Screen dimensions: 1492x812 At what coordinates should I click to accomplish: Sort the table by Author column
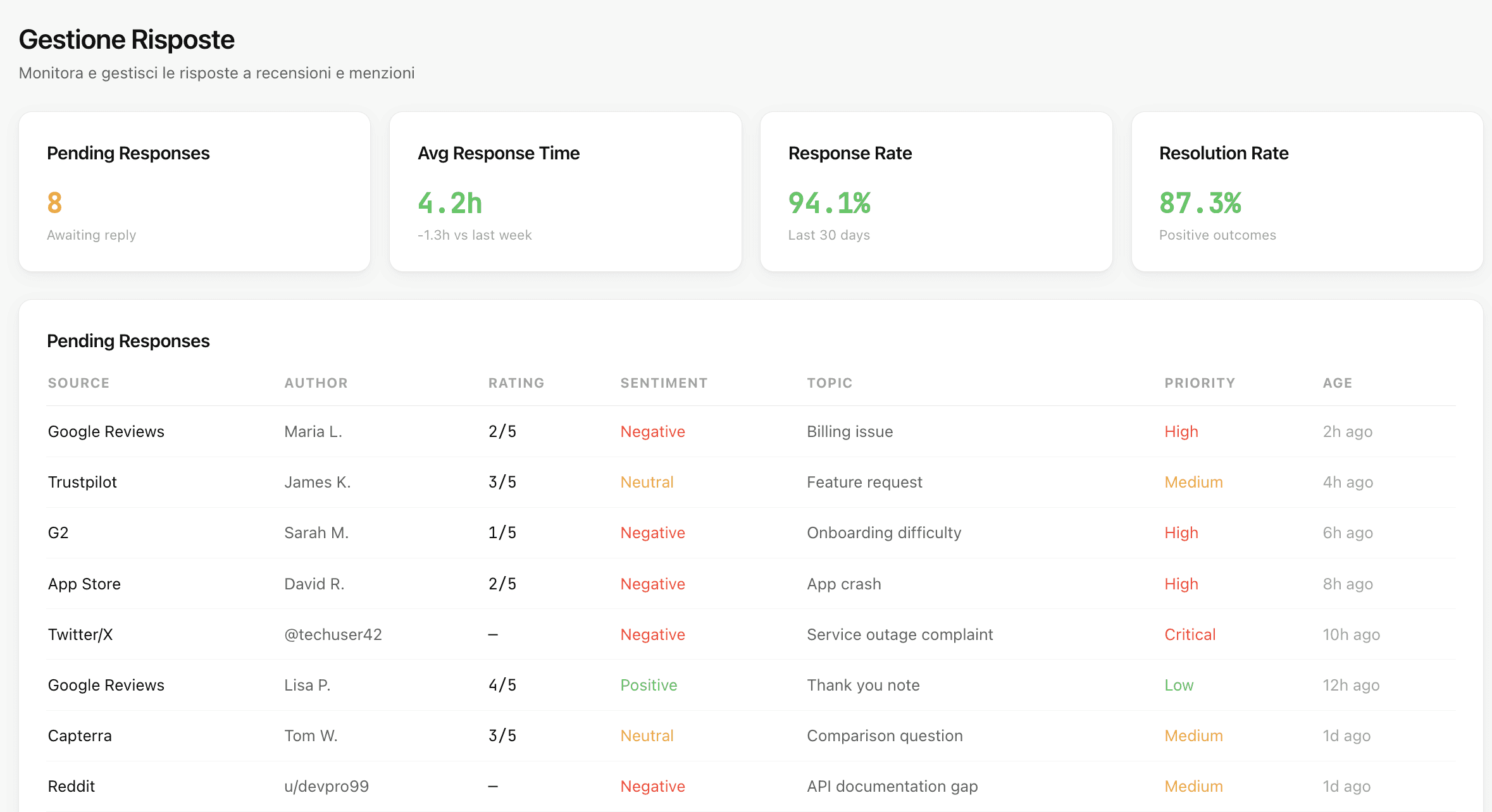click(316, 383)
